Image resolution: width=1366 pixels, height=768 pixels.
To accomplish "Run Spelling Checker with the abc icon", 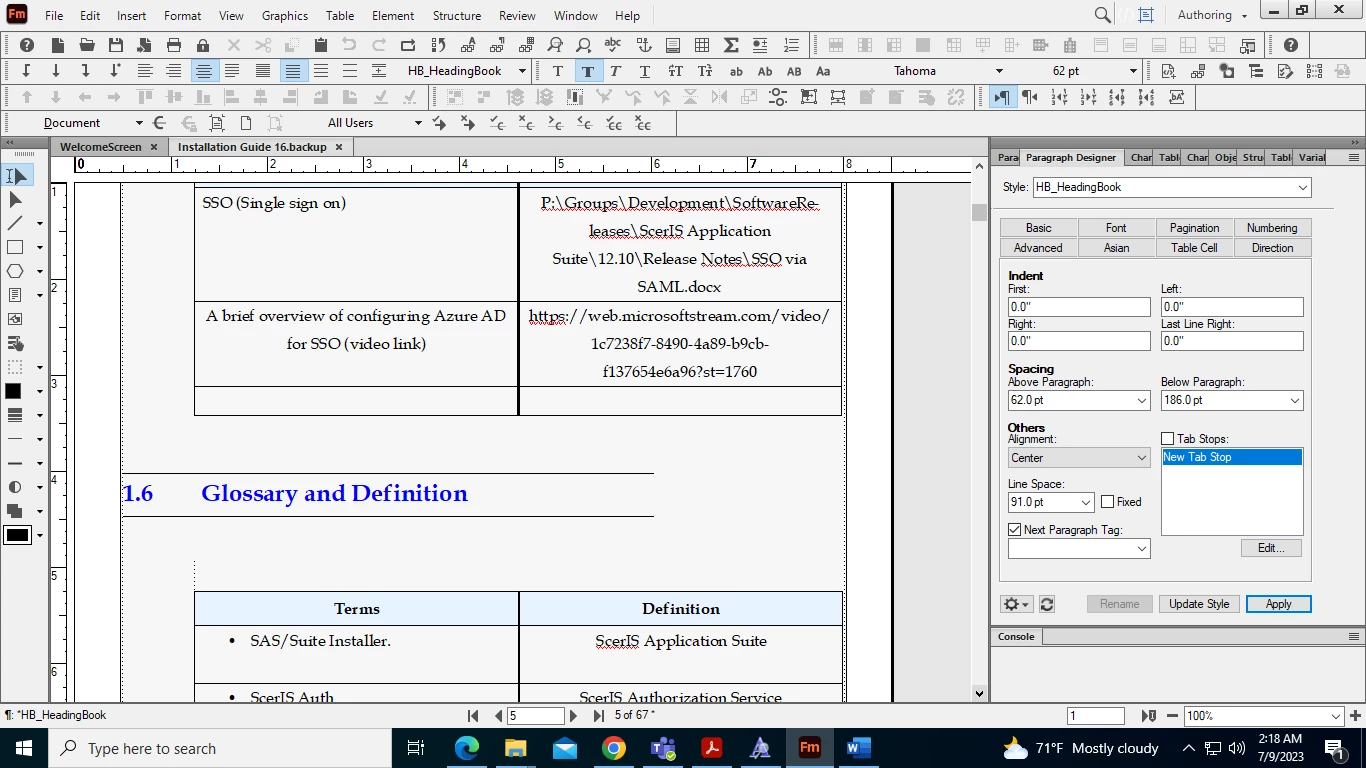I will 613,45.
